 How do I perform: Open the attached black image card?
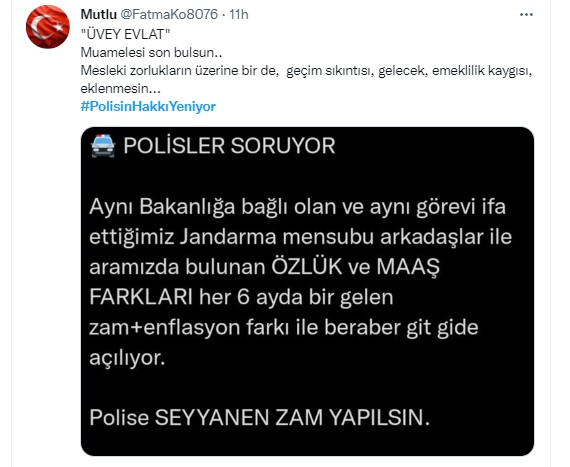coord(307,291)
